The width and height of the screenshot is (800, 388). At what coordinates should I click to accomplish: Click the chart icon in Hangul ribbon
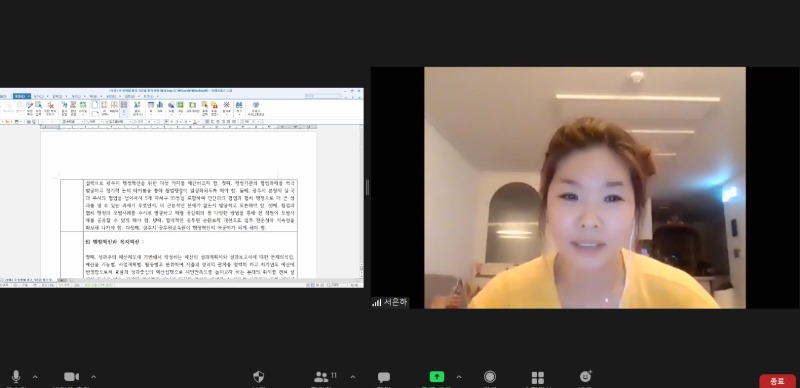coord(160,105)
